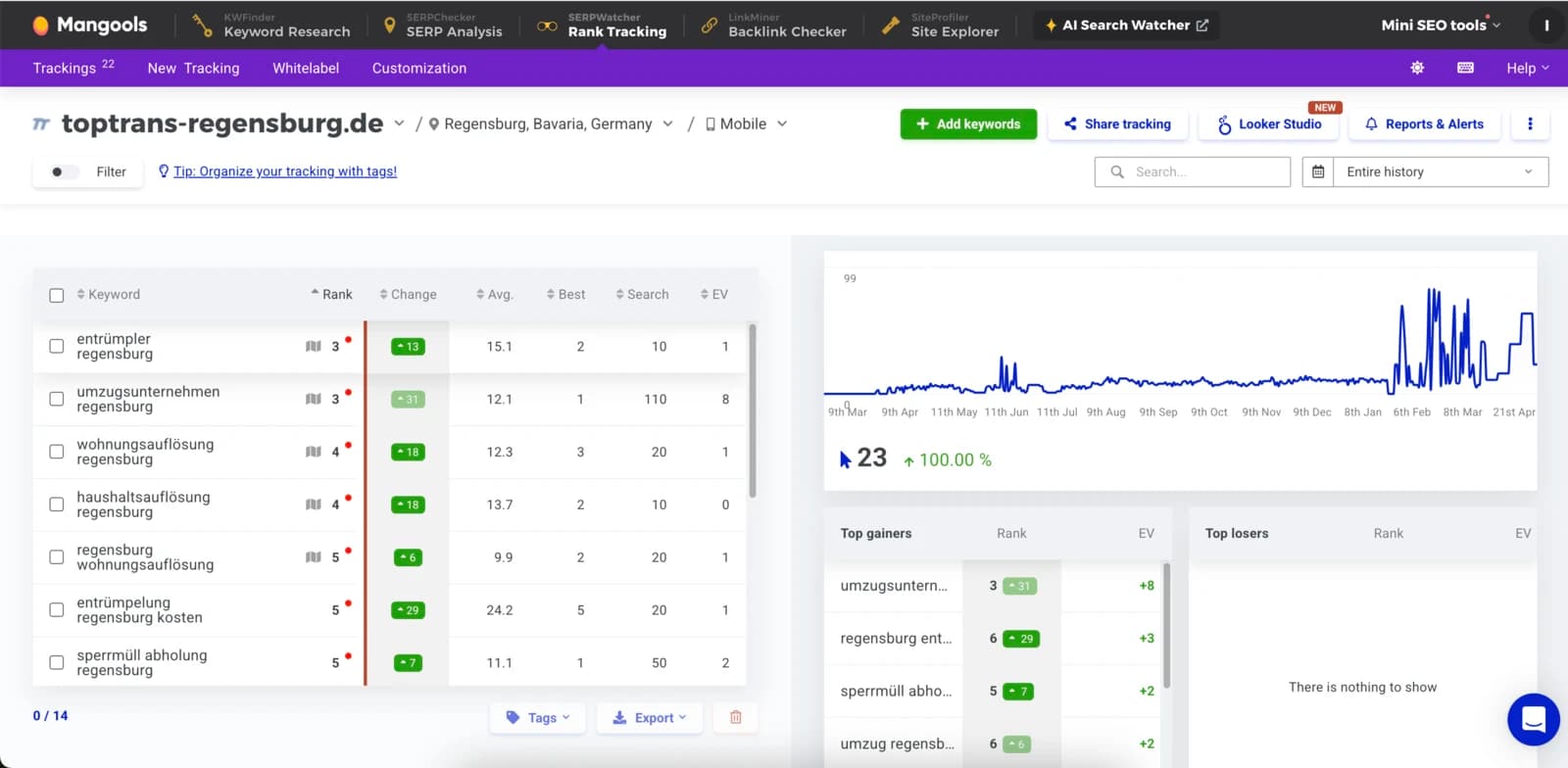1568x768 pixels.
Task: Expand the toptrans-regensburg.de domain dropdown
Action: (399, 123)
